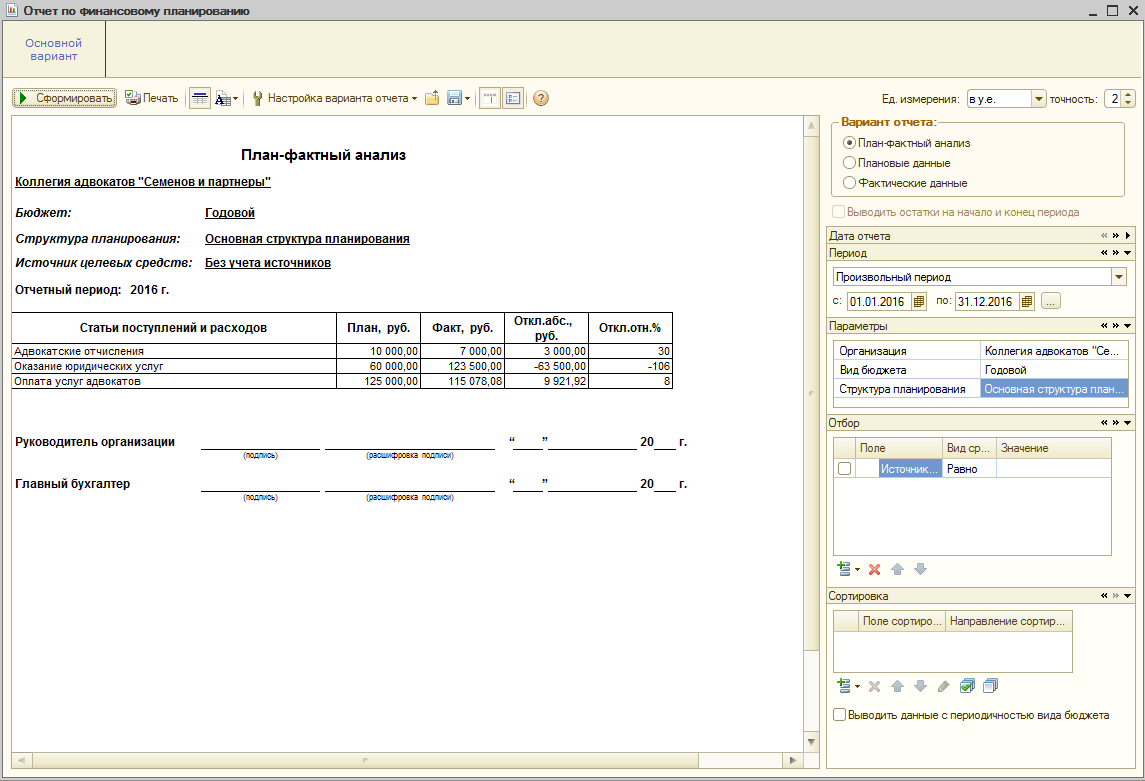Click previous double-arrow in Сортировка header
This screenshot has height=781, width=1145.
1104,596
